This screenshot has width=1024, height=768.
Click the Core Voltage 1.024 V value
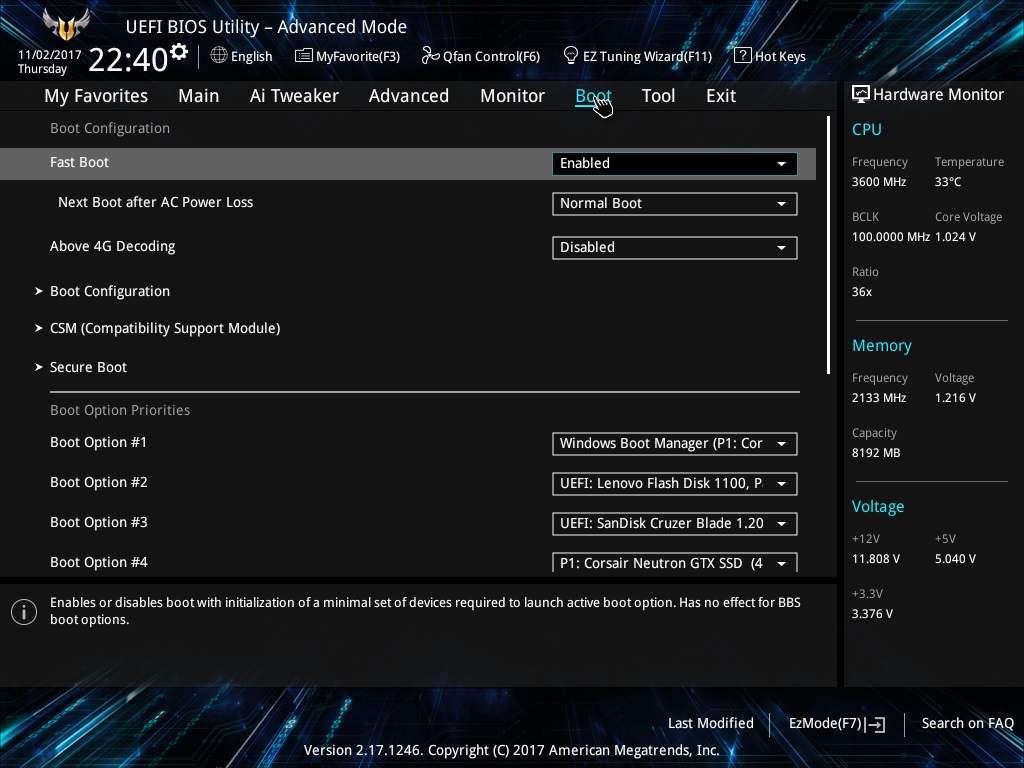pos(955,236)
